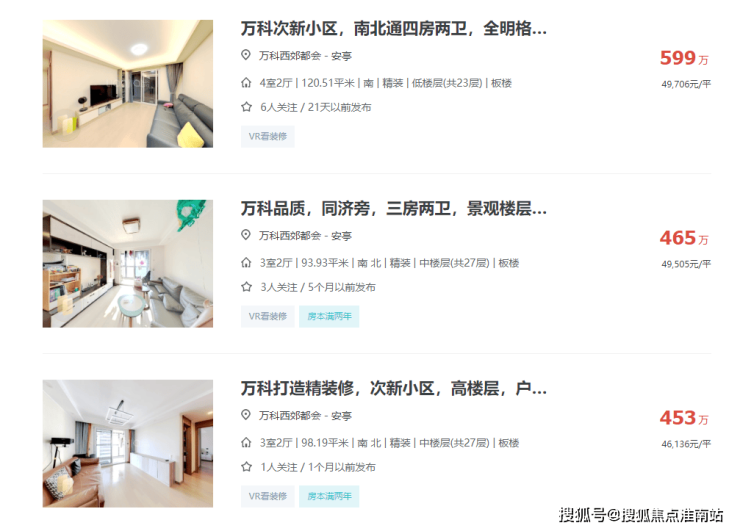Open photo of room with brown leather sofa
This screenshot has width=740, height=531.
[128, 443]
